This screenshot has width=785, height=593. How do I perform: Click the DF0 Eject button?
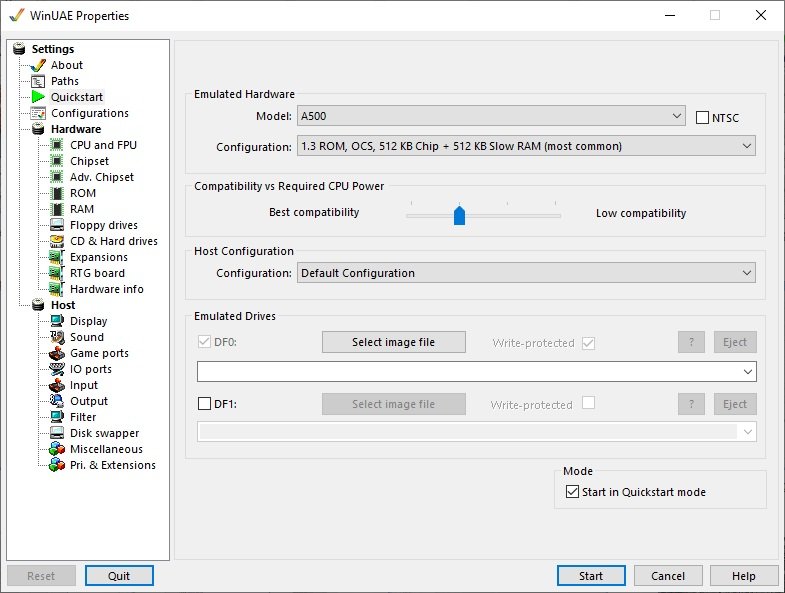coord(735,342)
